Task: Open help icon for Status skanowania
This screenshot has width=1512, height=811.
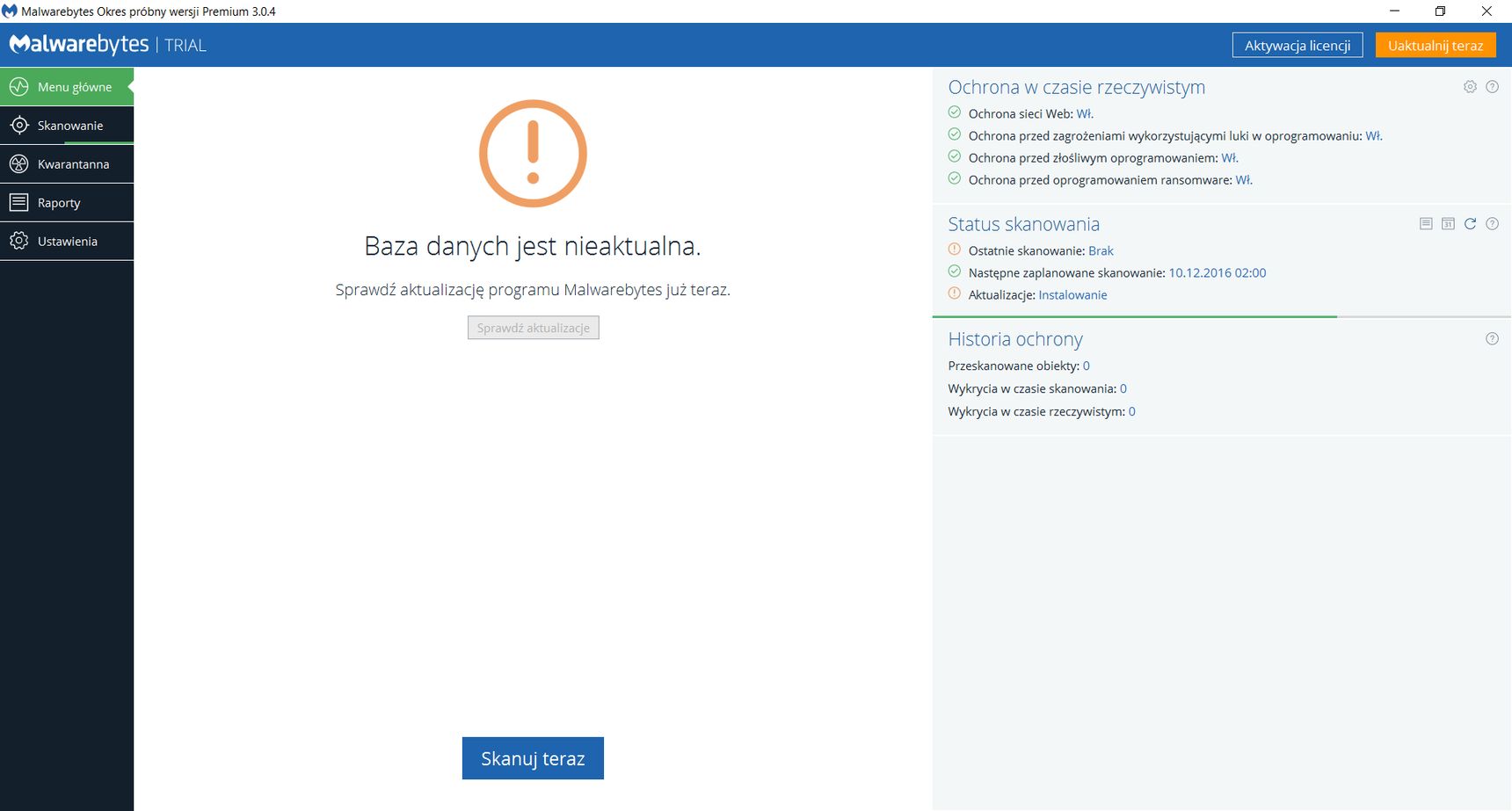Action: pos(1492,224)
